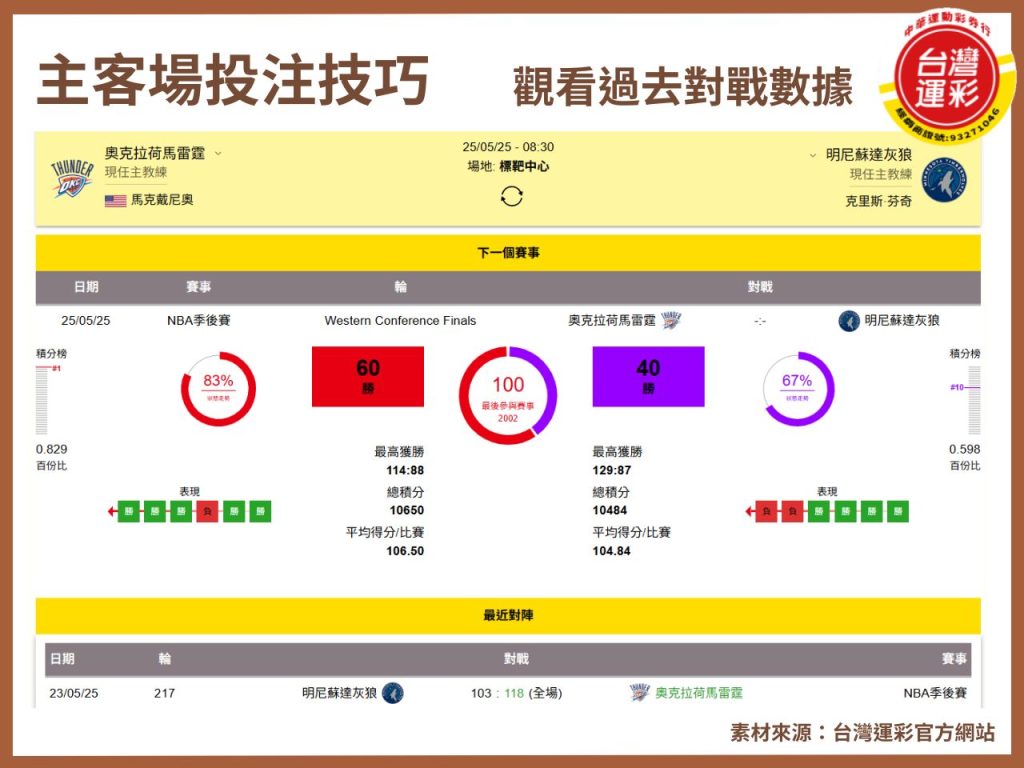
Task: Click NBA季後賽 in the 23/05/25 row
Action: pyautogui.click(x=935, y=693)
